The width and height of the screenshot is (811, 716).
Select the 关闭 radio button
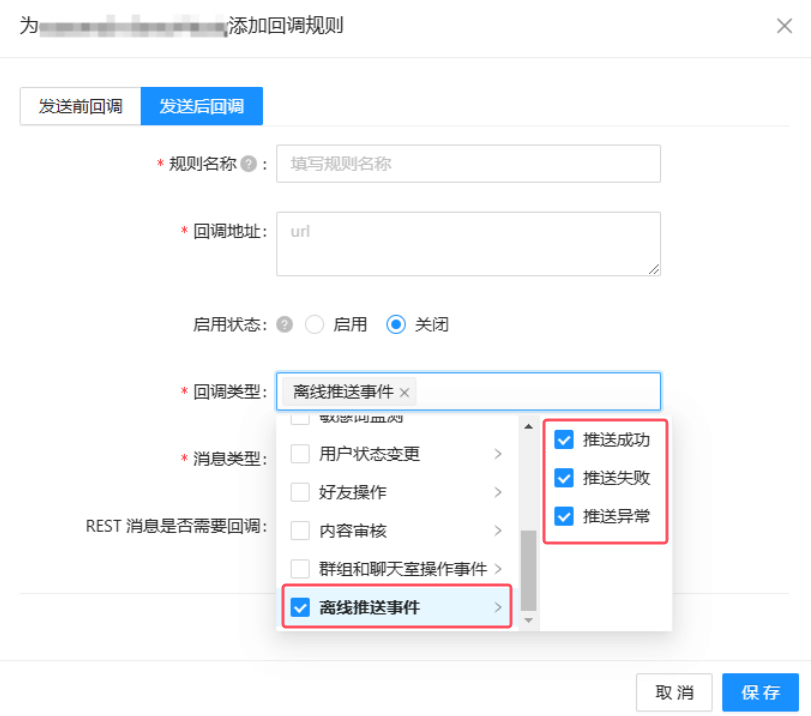tap(396, 324)
